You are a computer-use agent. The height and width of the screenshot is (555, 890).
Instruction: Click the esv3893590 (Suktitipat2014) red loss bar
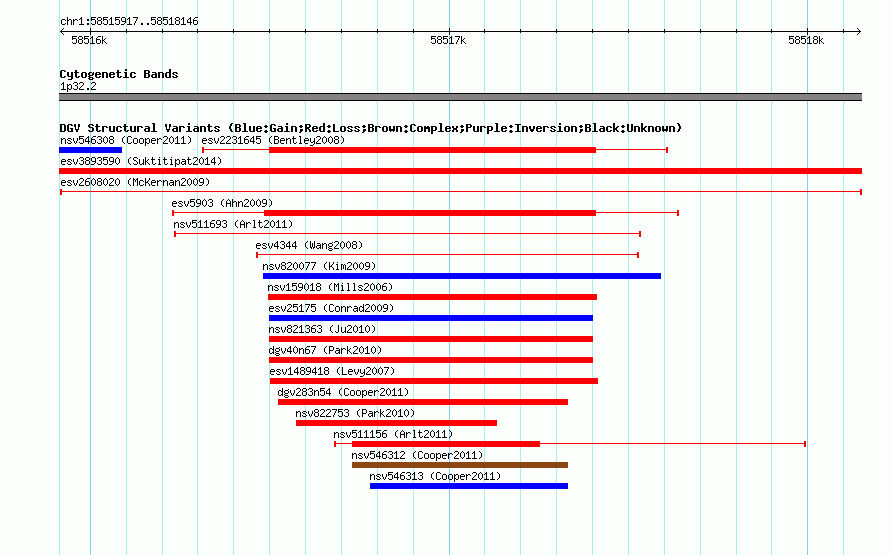click(x=460, y=171)
